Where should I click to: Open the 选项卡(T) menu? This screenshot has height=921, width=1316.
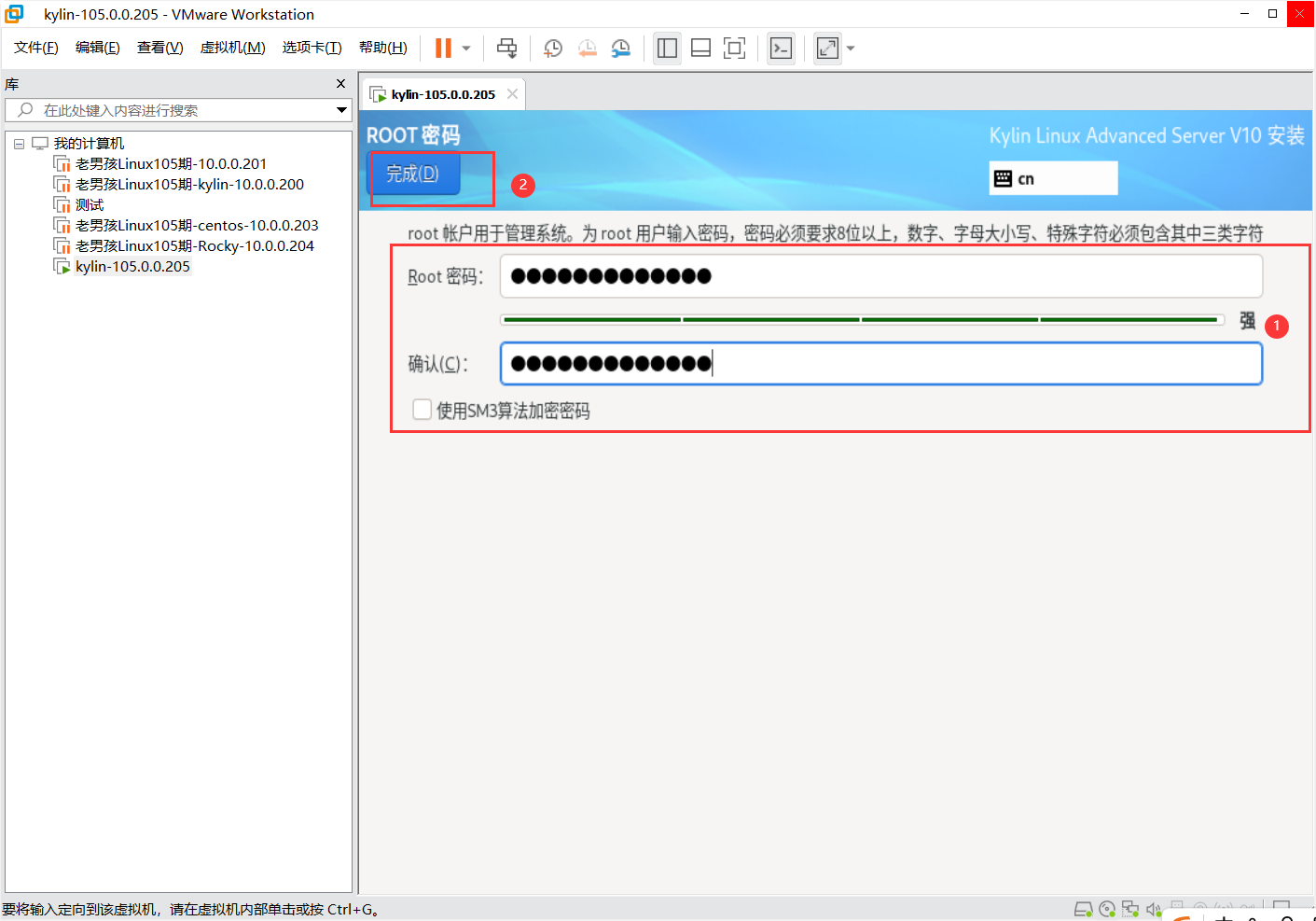coord(312,48)
